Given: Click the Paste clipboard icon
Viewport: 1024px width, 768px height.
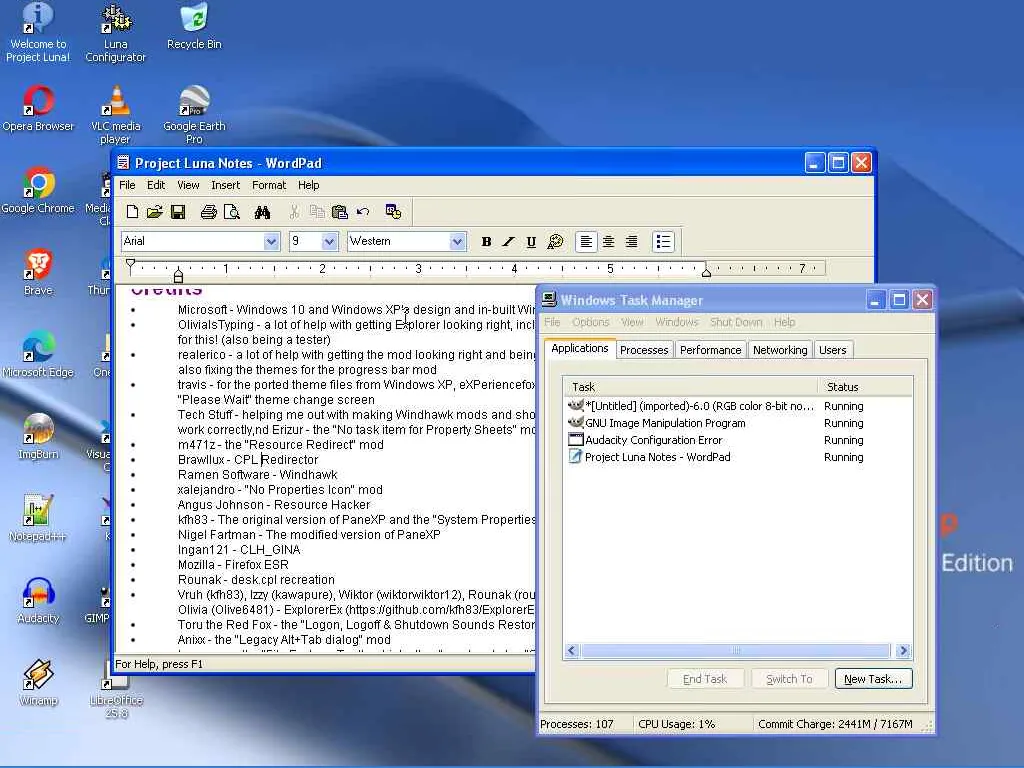Looking at the screenshot, I should click(x=340, y=212).
